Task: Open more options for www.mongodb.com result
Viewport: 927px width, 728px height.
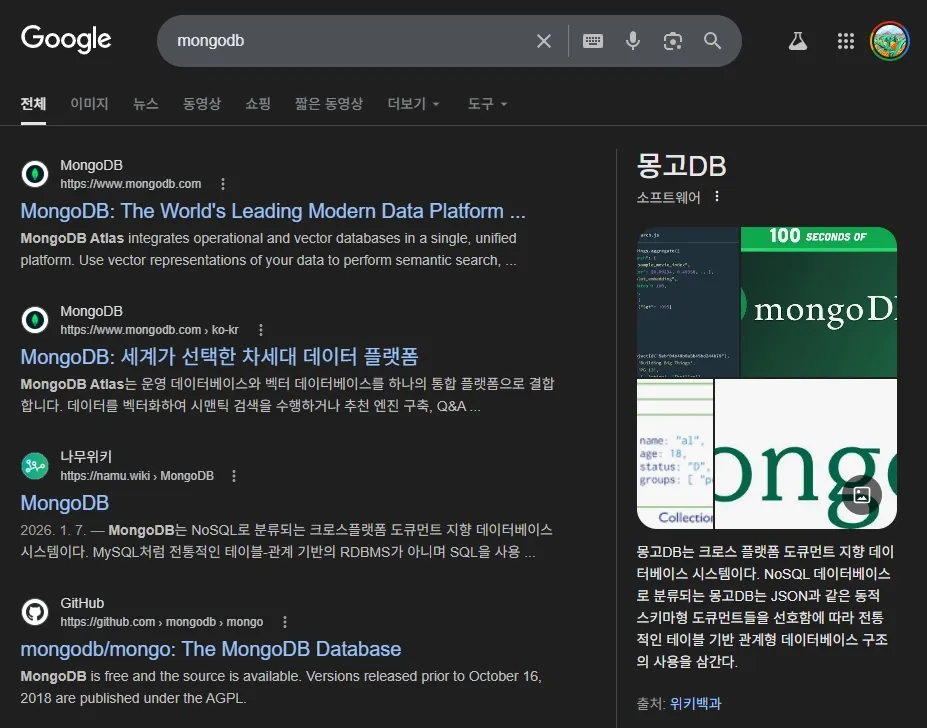Action: click(223, 184)
